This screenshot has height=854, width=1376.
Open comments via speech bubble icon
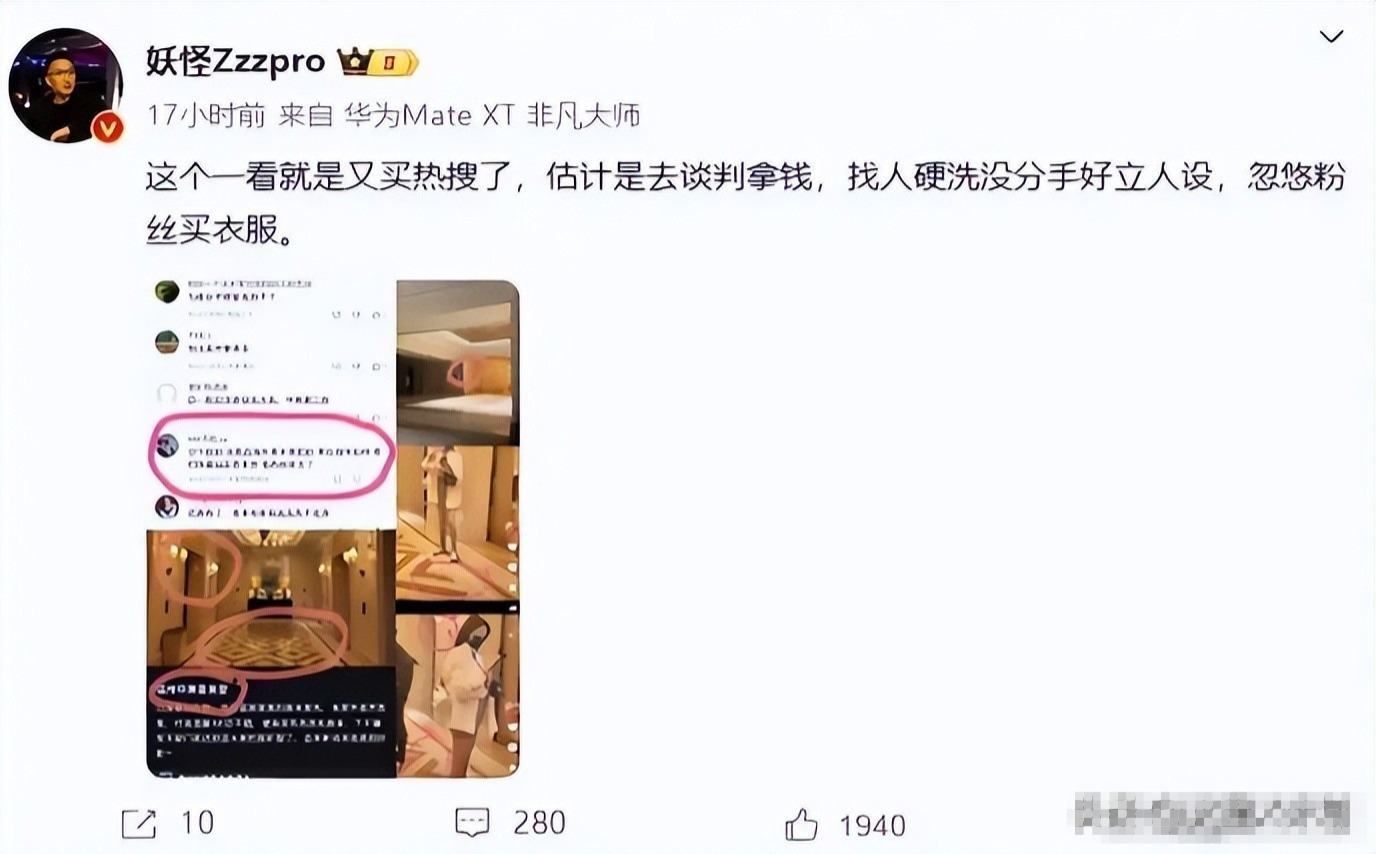tap(472, 823)
